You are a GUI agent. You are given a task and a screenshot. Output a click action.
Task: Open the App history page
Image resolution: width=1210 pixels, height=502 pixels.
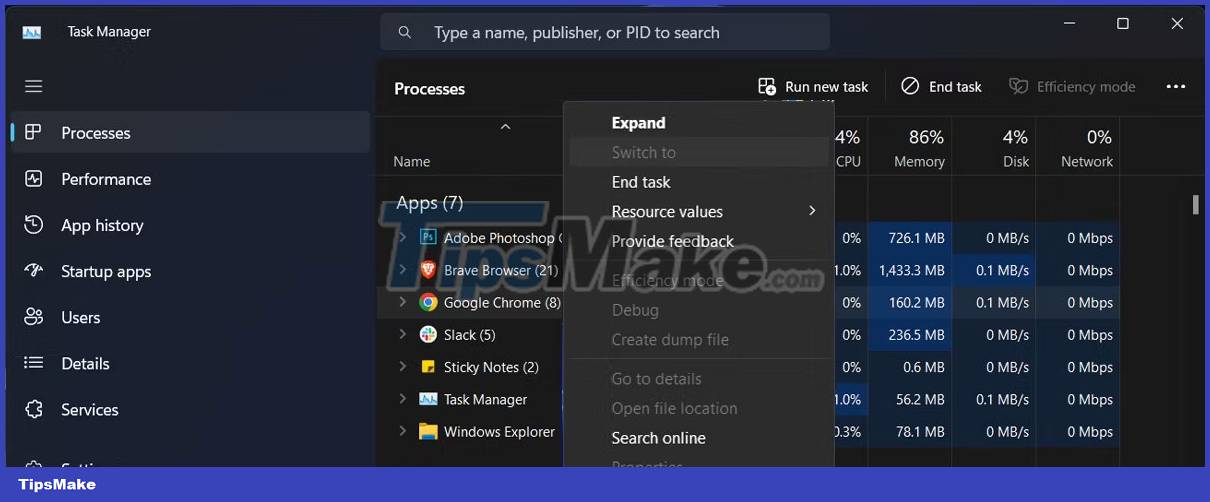[x=188, y=225]
